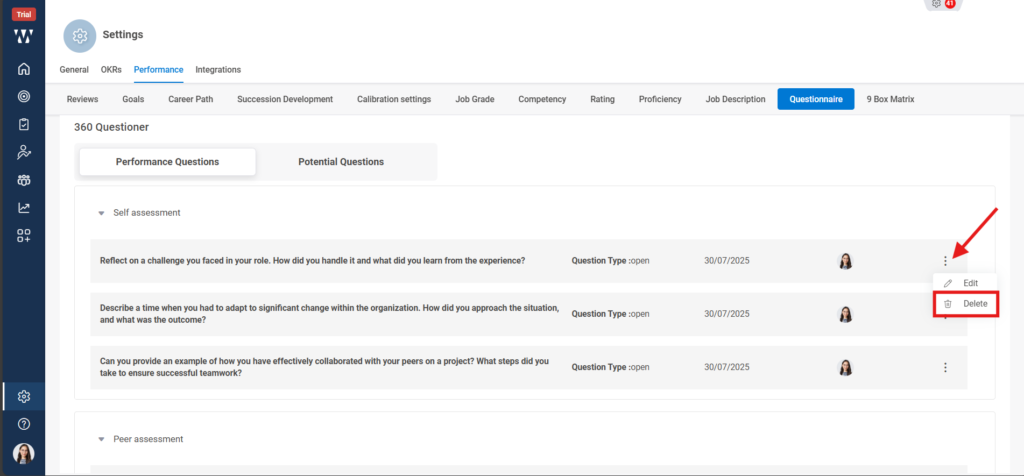Click the Trial badge
The height and width of the screenshot is (476, 1024).
tap(24, 14)
